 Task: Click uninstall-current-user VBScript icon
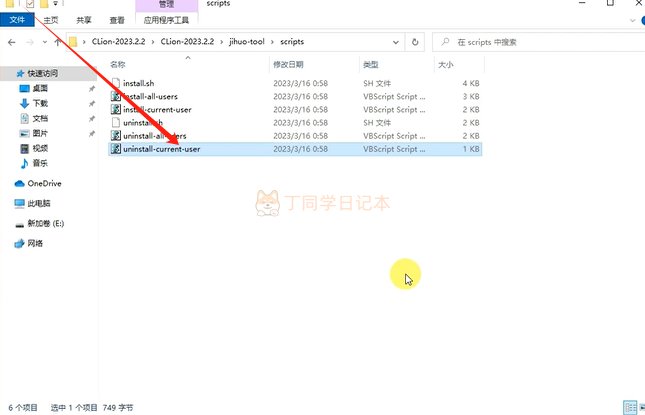[116, 149]
